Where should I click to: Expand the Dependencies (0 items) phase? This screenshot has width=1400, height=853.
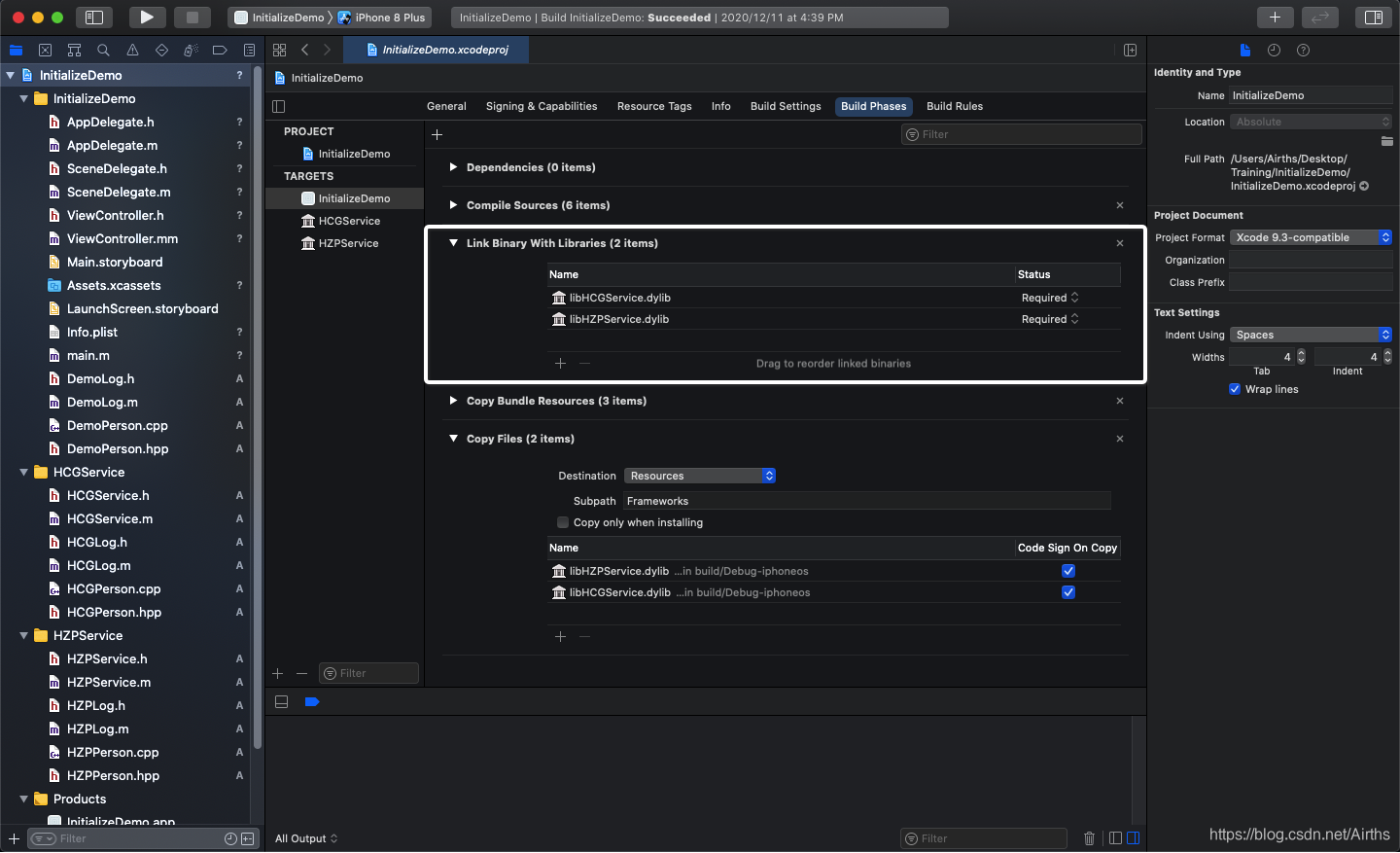pyautogui.click(x=453, y=167)
